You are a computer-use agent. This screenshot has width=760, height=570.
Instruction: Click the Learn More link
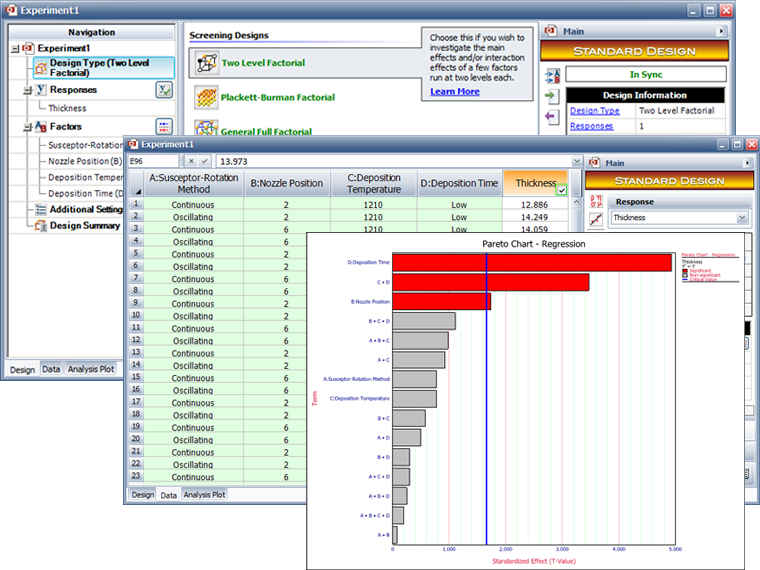pos(454,92)
